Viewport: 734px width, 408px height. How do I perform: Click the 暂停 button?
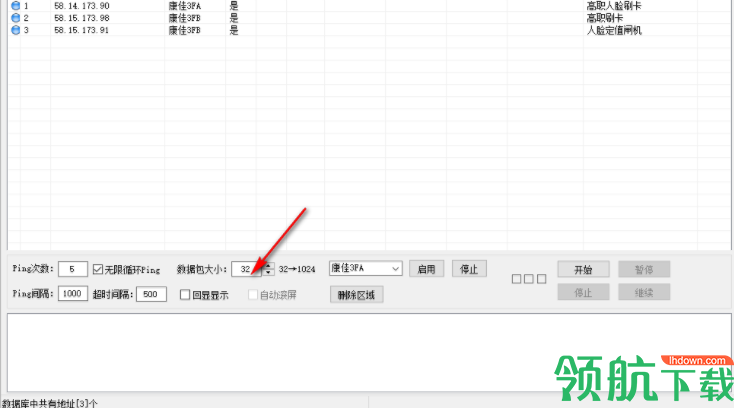[x=644, y=270]
